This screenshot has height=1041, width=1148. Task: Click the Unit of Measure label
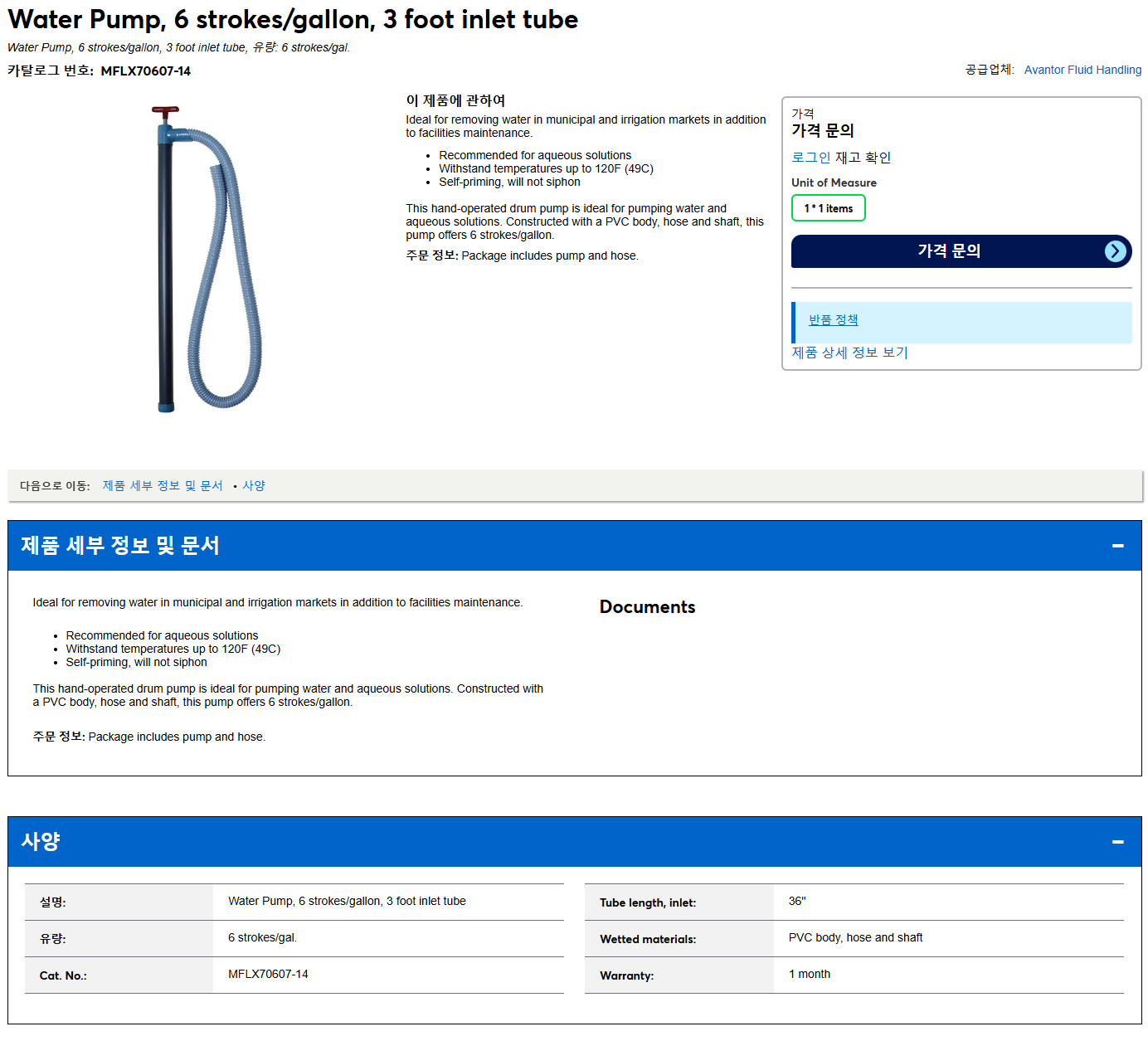(x=834, y=183)
